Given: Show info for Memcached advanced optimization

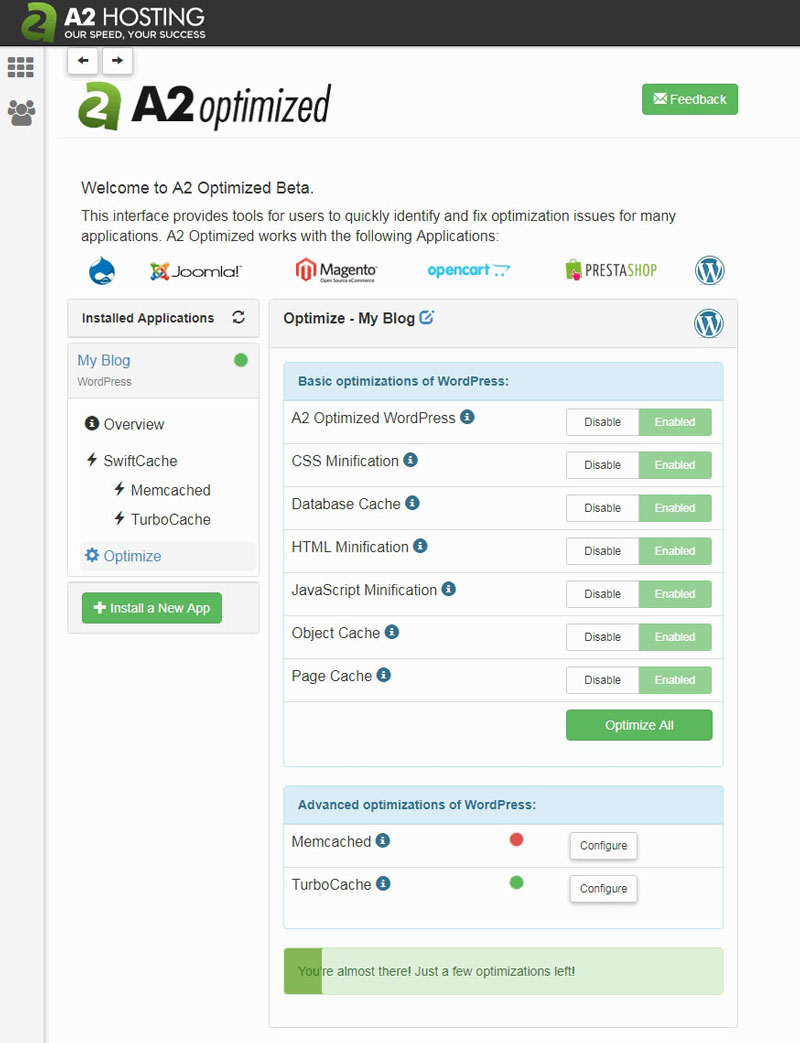Looking at the screenshot, I should 383,841.
